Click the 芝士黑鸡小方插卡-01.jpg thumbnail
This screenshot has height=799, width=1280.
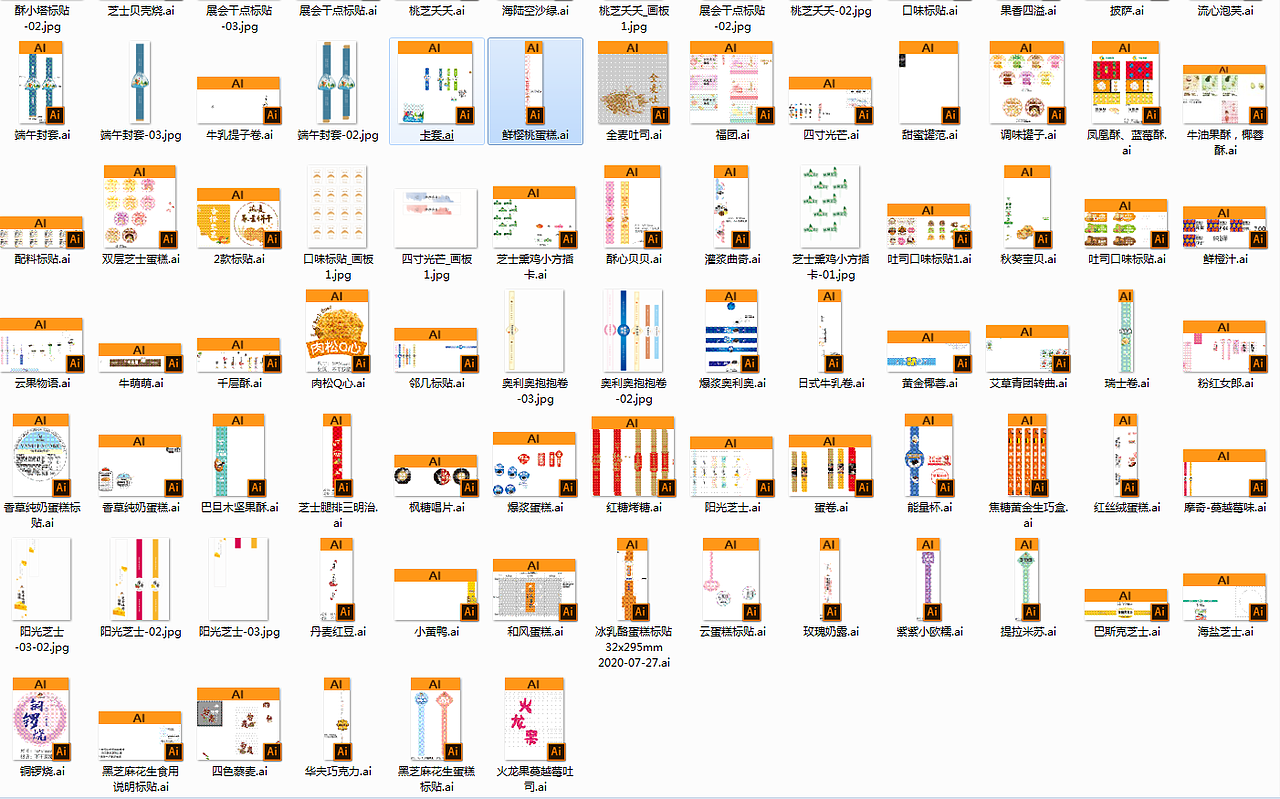830,206
